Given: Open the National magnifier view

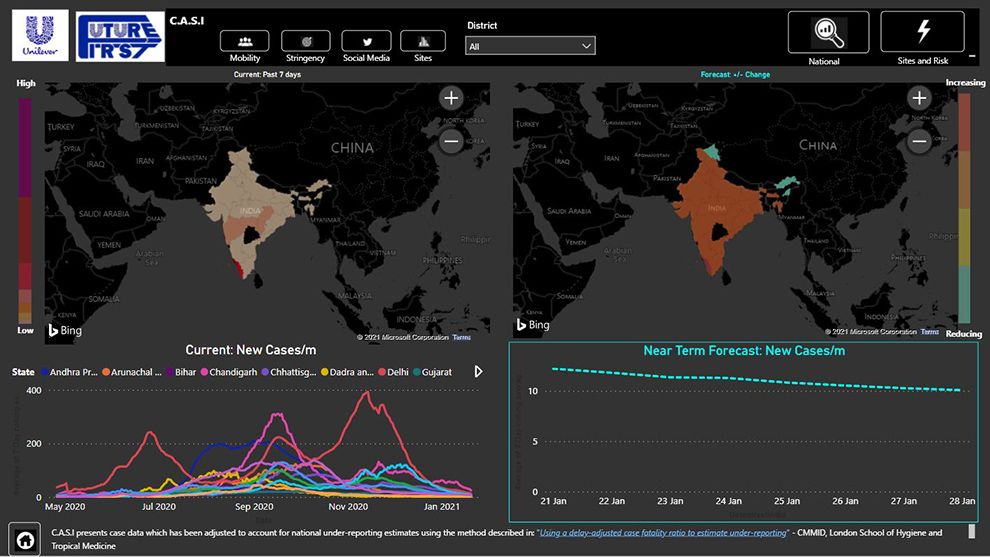Looking at the screenshot, I should (x=828, y=32).
